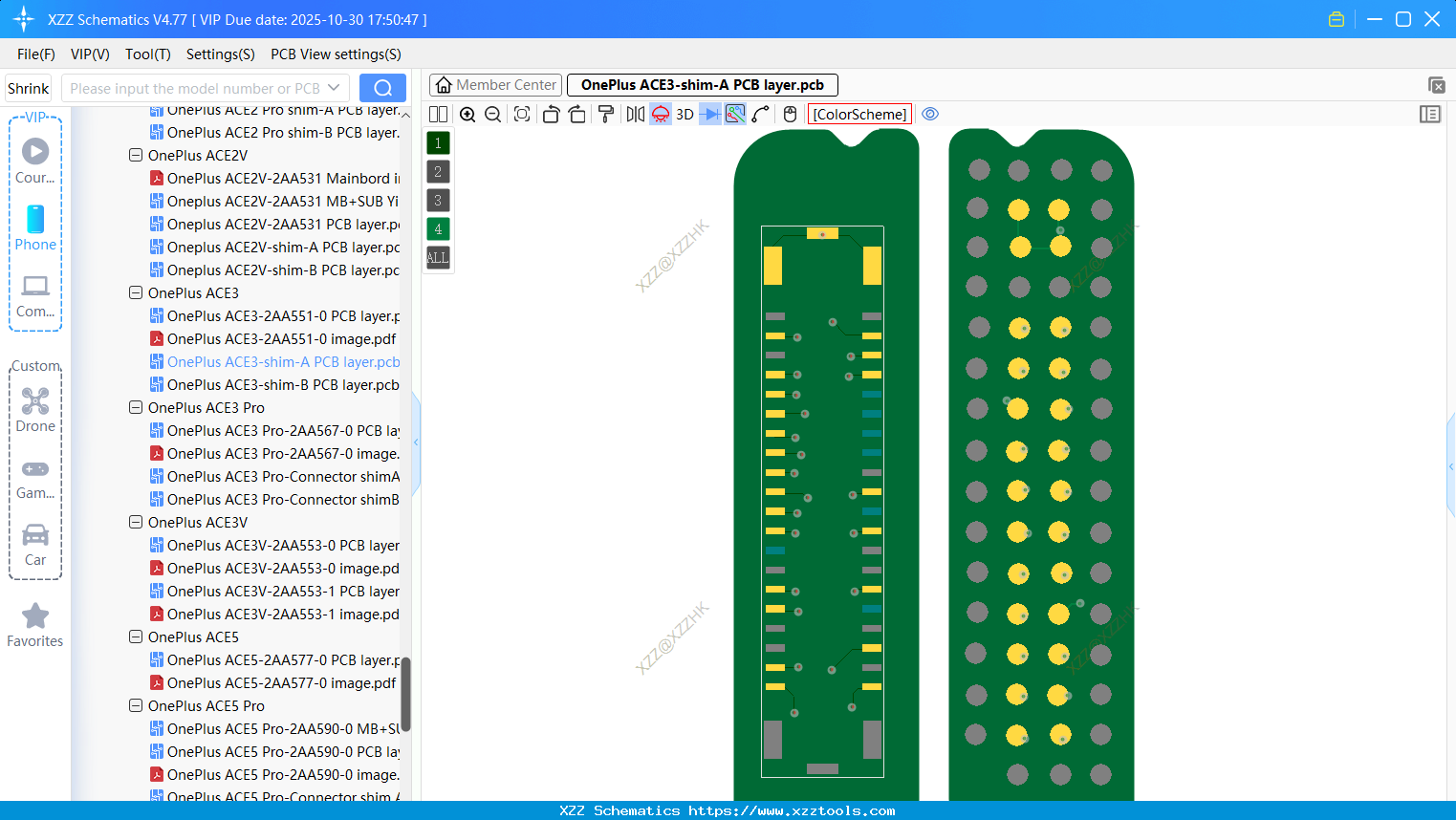Open the File(F) menu

point(36,54)
